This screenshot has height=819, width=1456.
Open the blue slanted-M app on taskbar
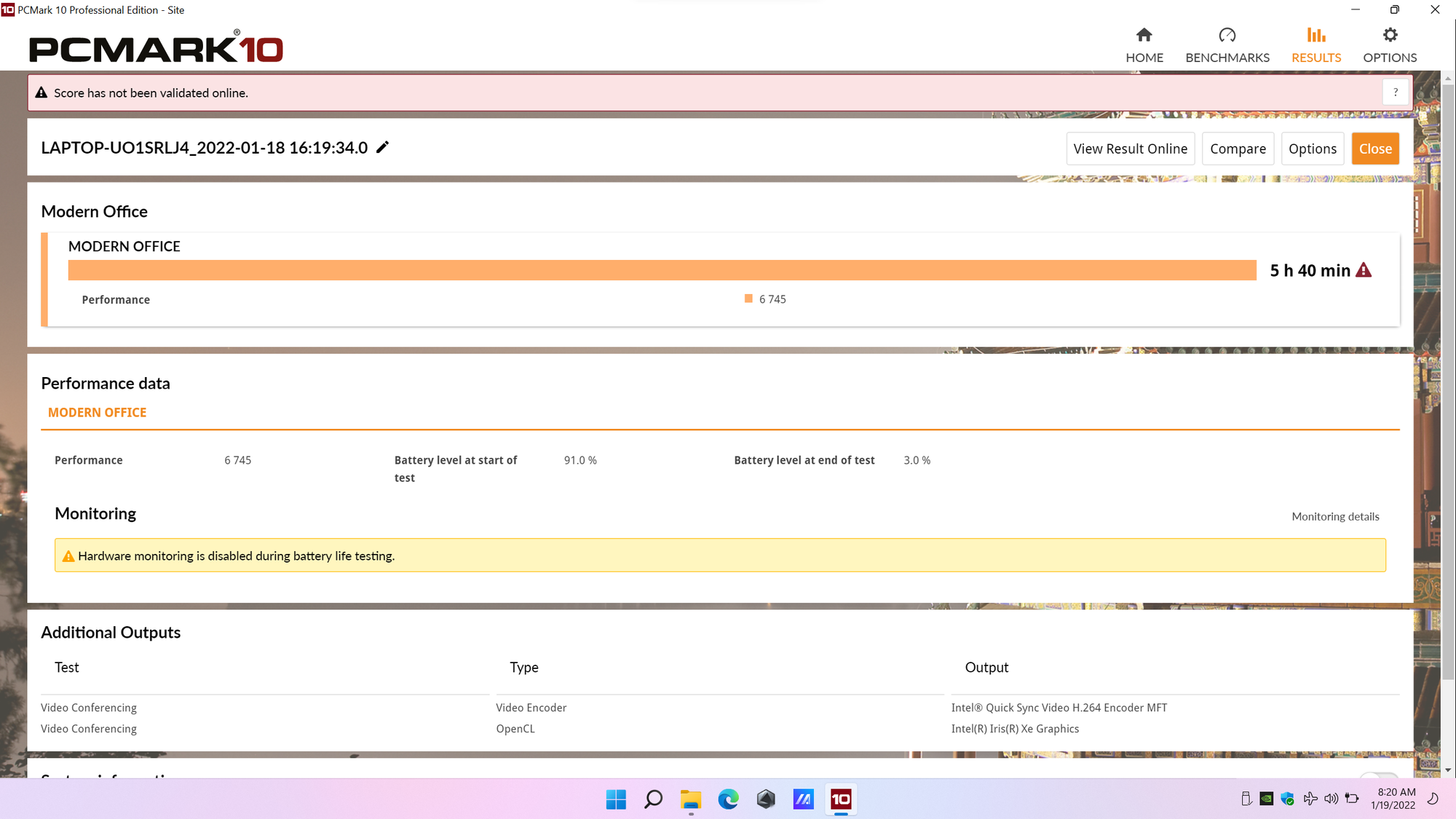coord(803,799)
